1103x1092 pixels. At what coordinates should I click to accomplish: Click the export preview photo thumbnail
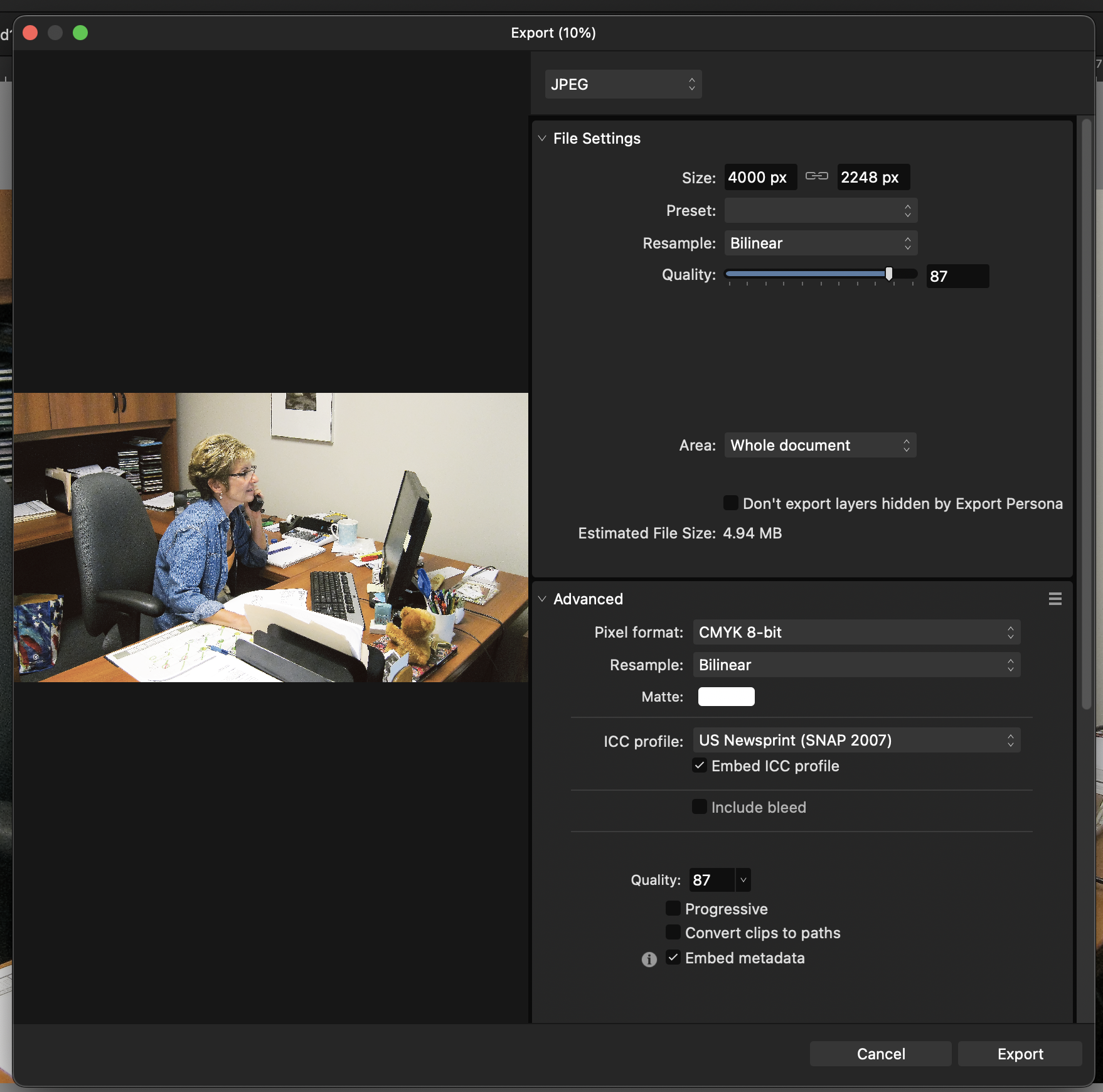point(270,537)
